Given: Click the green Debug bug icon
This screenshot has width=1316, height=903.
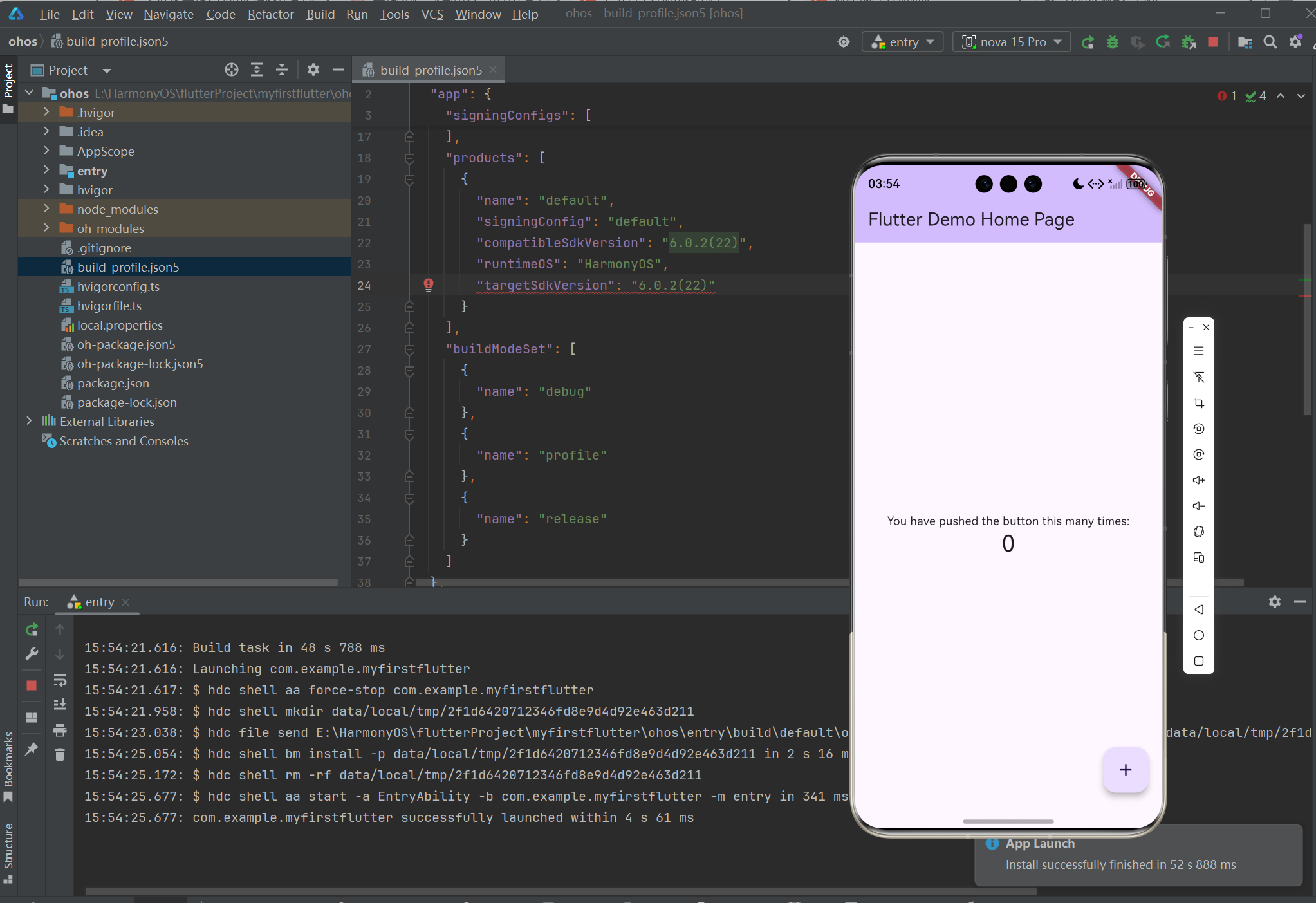Looking at the screenshot, I should pyautogui.click(x=1113, y=42).
